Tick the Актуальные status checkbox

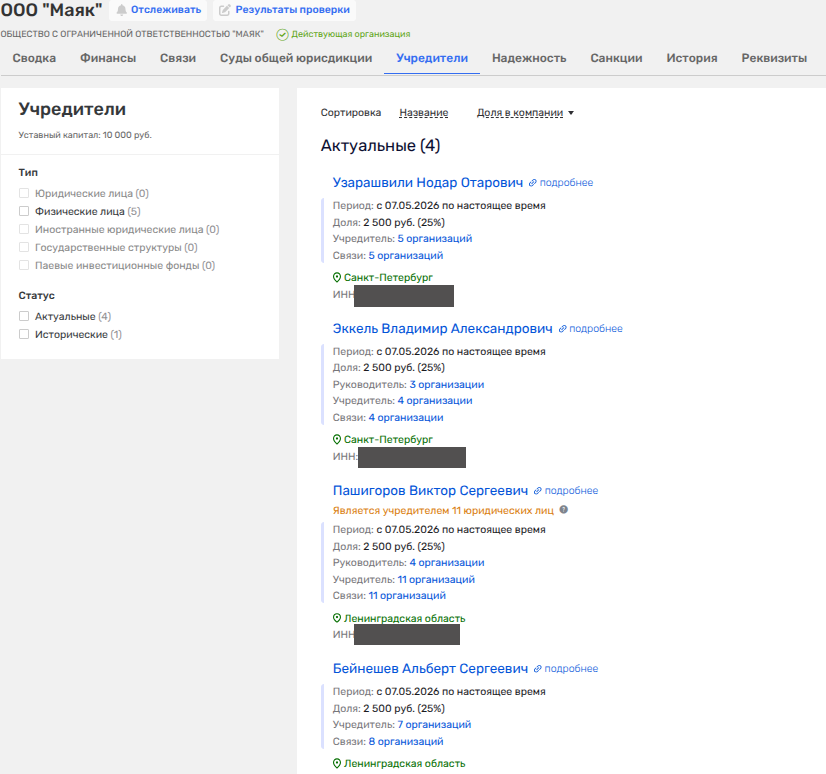24,316
